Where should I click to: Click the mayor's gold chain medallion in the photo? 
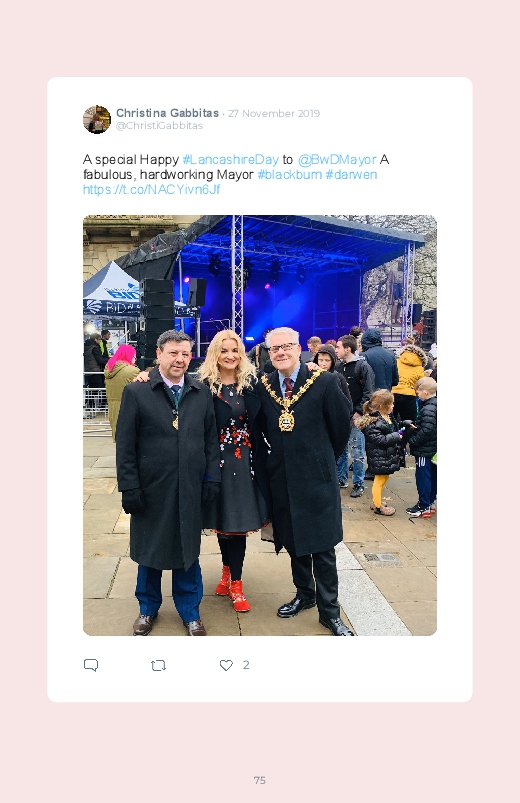[x=286, y=421]
